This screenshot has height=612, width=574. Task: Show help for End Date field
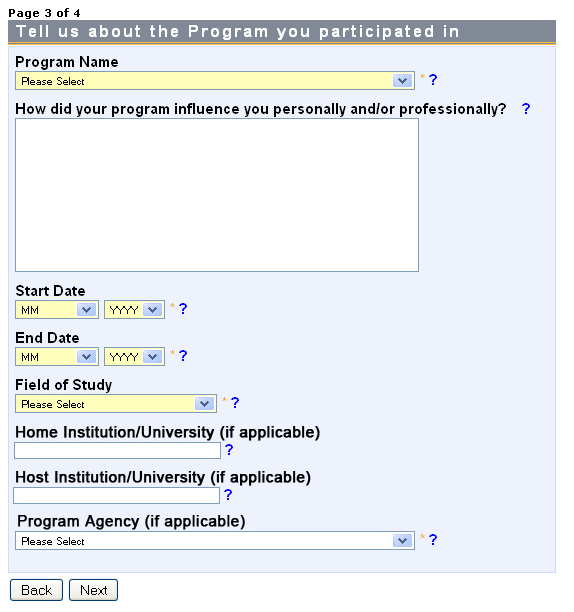pos(183,356)
